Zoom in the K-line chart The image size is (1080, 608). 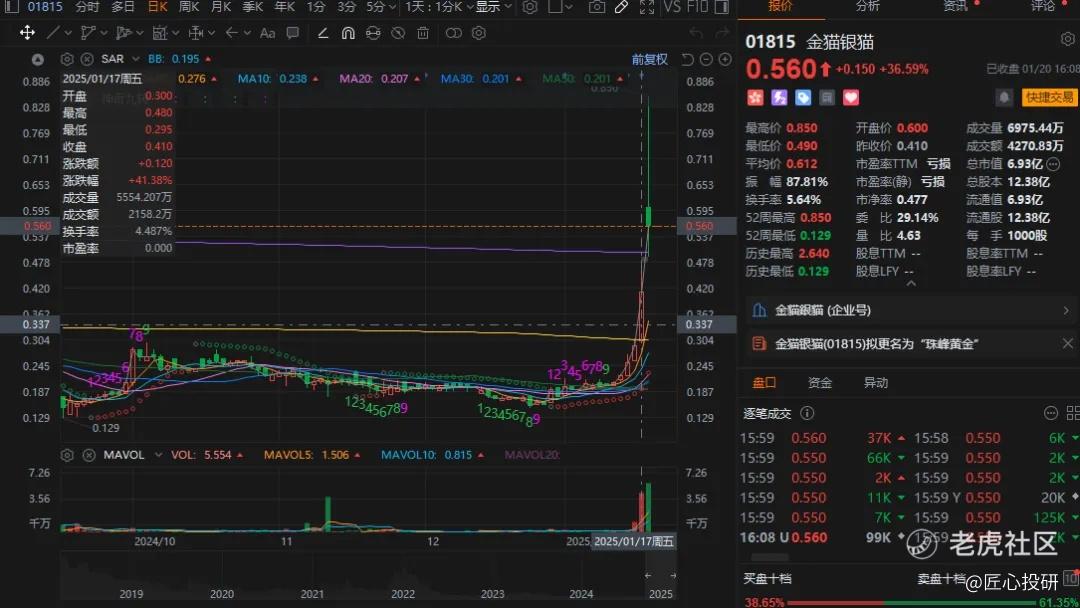(x=725, y=60)
